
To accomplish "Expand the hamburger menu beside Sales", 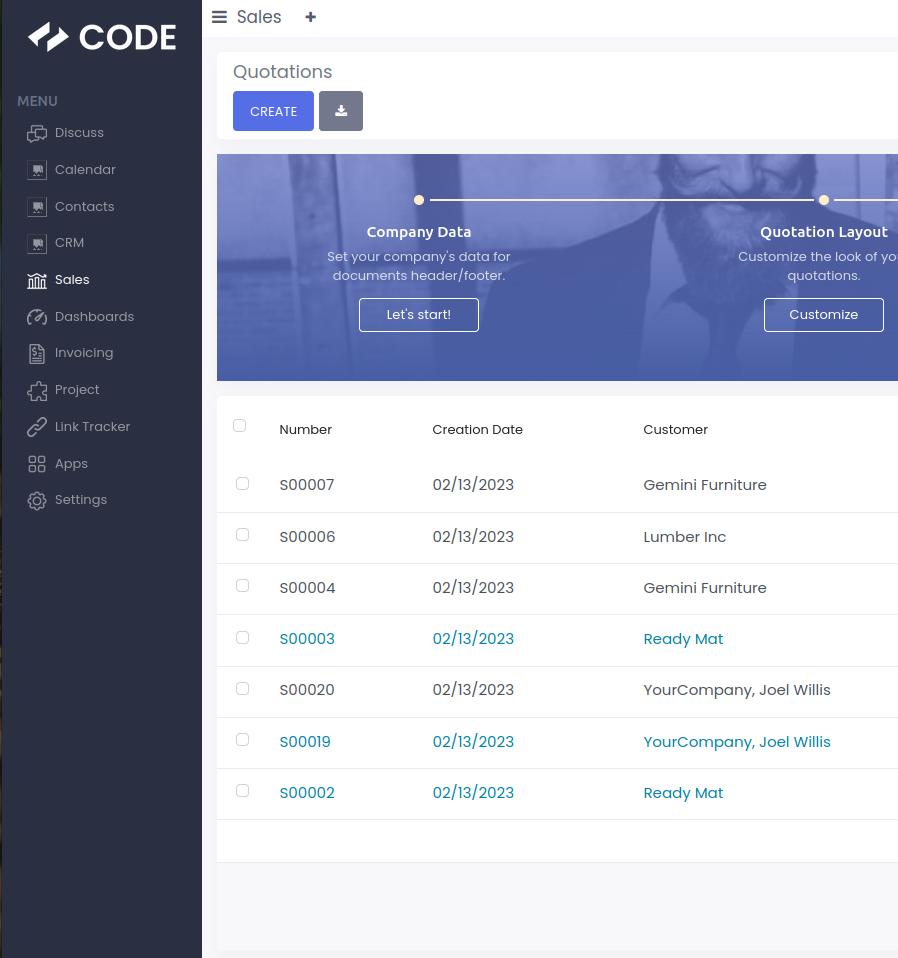I will pyautogui.click(x=220, y=17).
